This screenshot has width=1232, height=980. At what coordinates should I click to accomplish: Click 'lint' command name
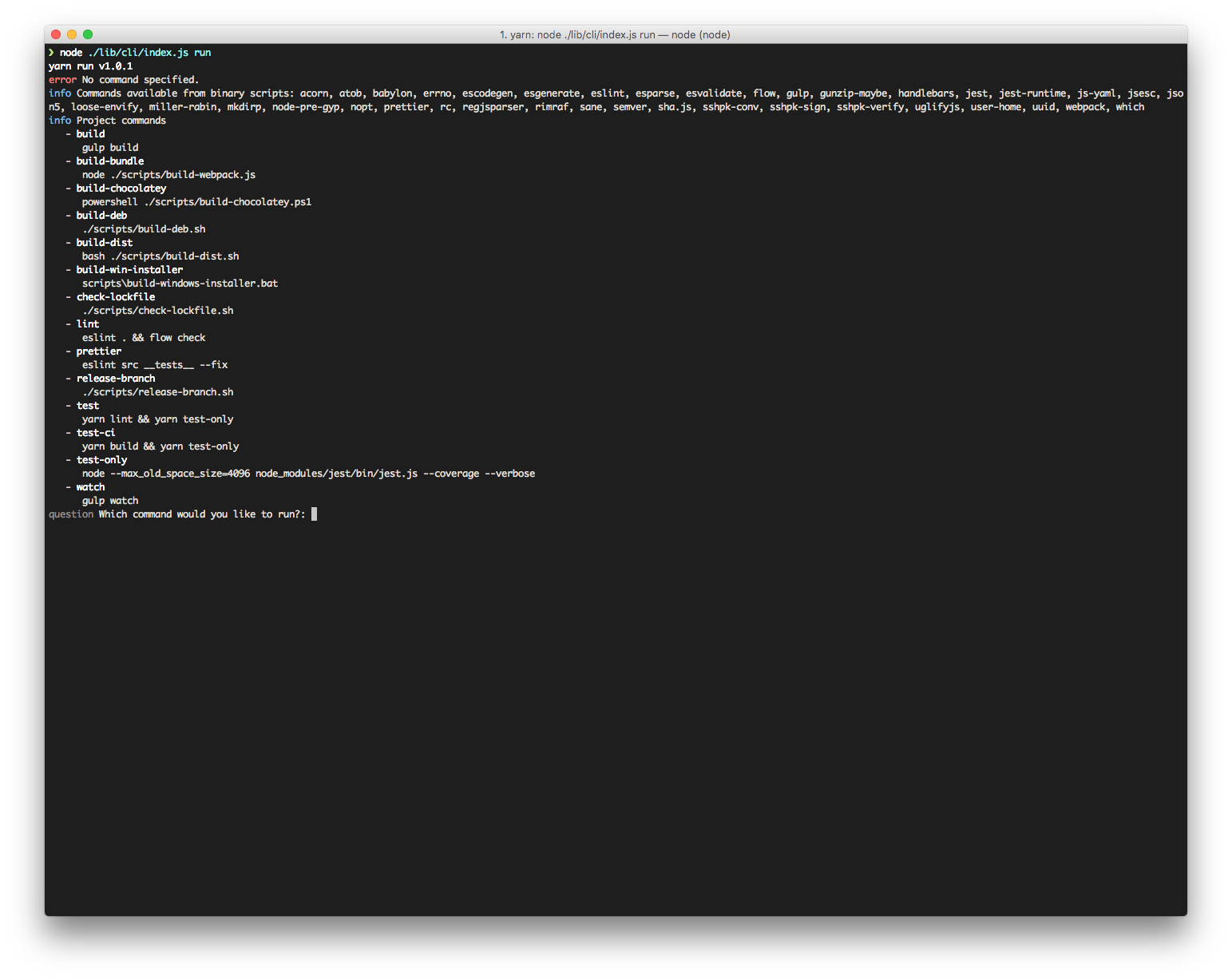[88, 324]
